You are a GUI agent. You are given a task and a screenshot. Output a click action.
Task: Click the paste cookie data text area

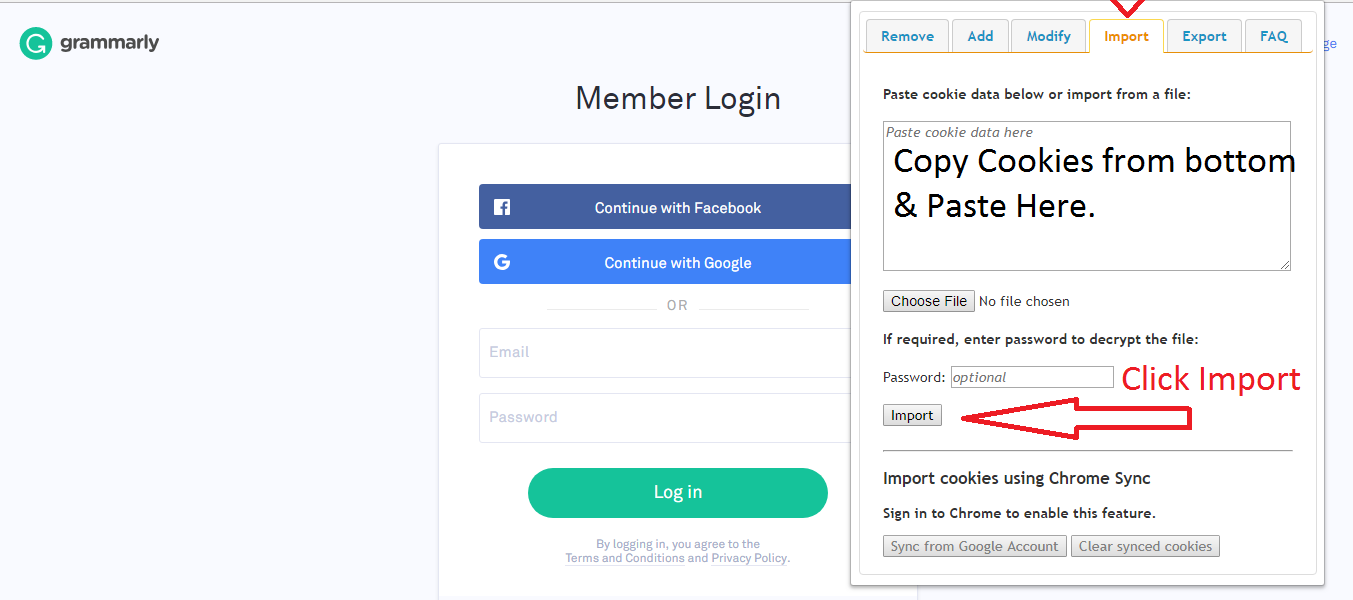(1087, 196)
